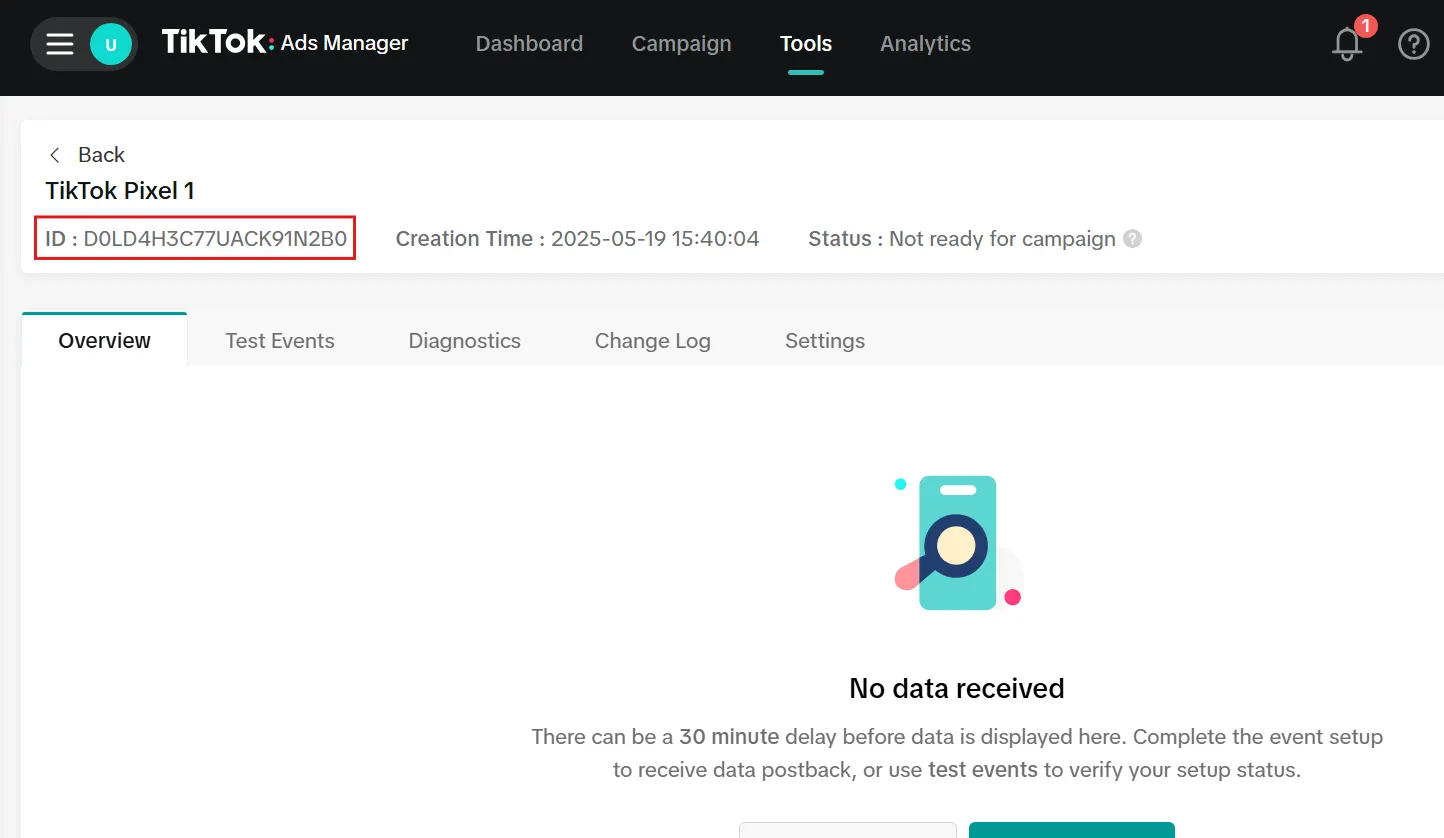Select the Tools menu
1444x838 pixels.
(806, 44)
